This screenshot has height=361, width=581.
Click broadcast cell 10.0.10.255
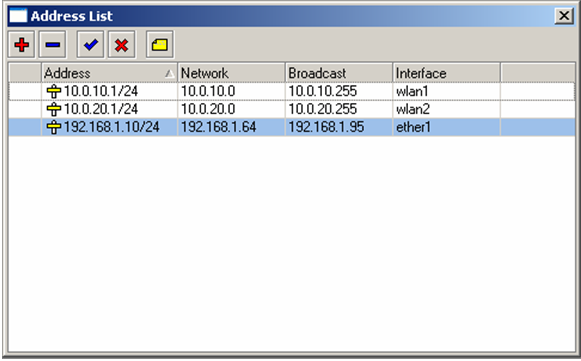coord(339,91)
